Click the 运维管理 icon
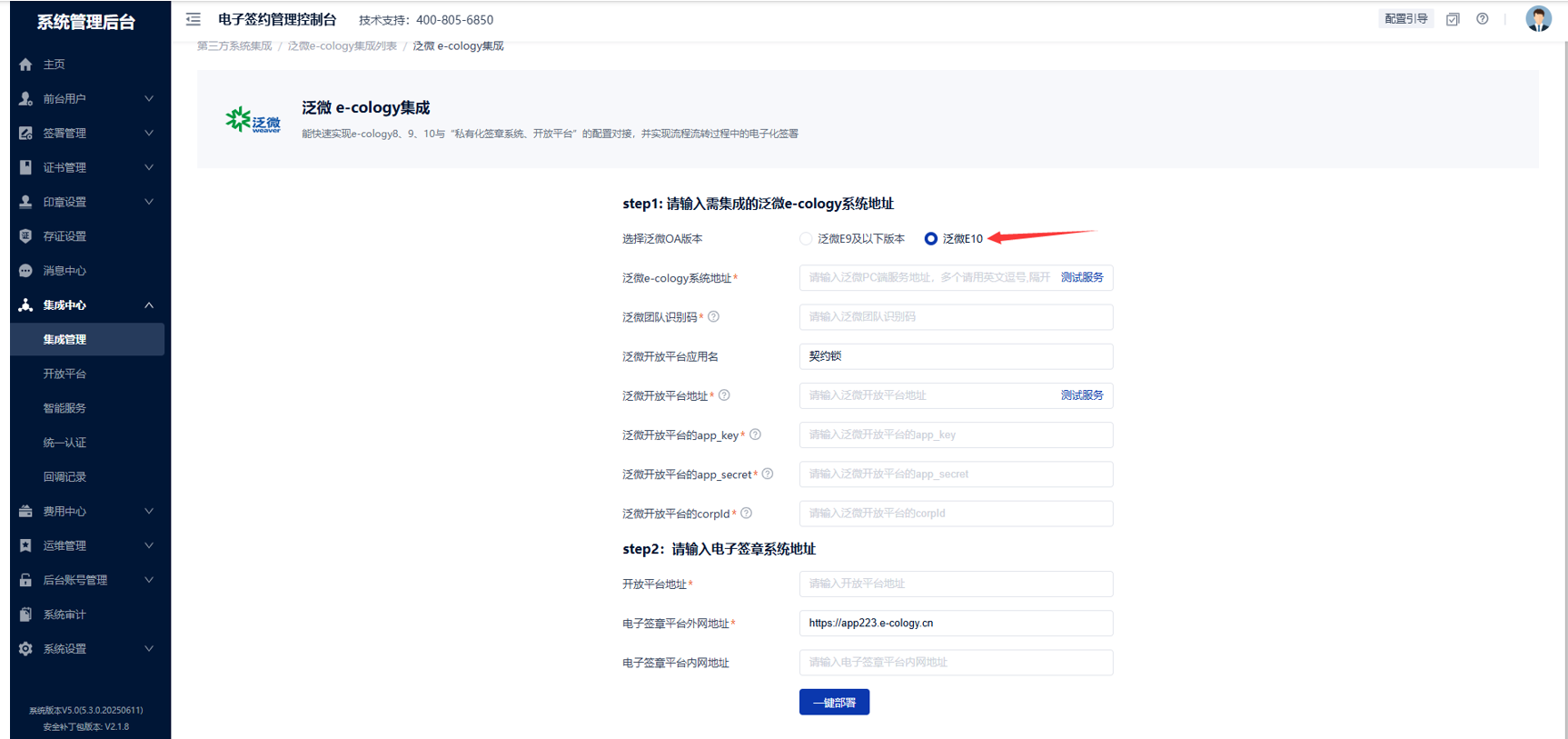 tap(25, 545)
